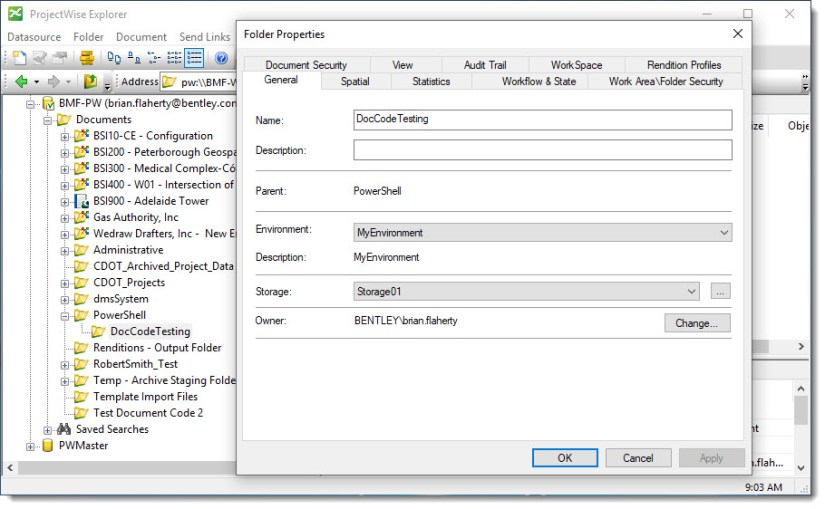This screenshot has width=825, height=509.
Task: Open the WorkSpace tab
Action: 576,65
